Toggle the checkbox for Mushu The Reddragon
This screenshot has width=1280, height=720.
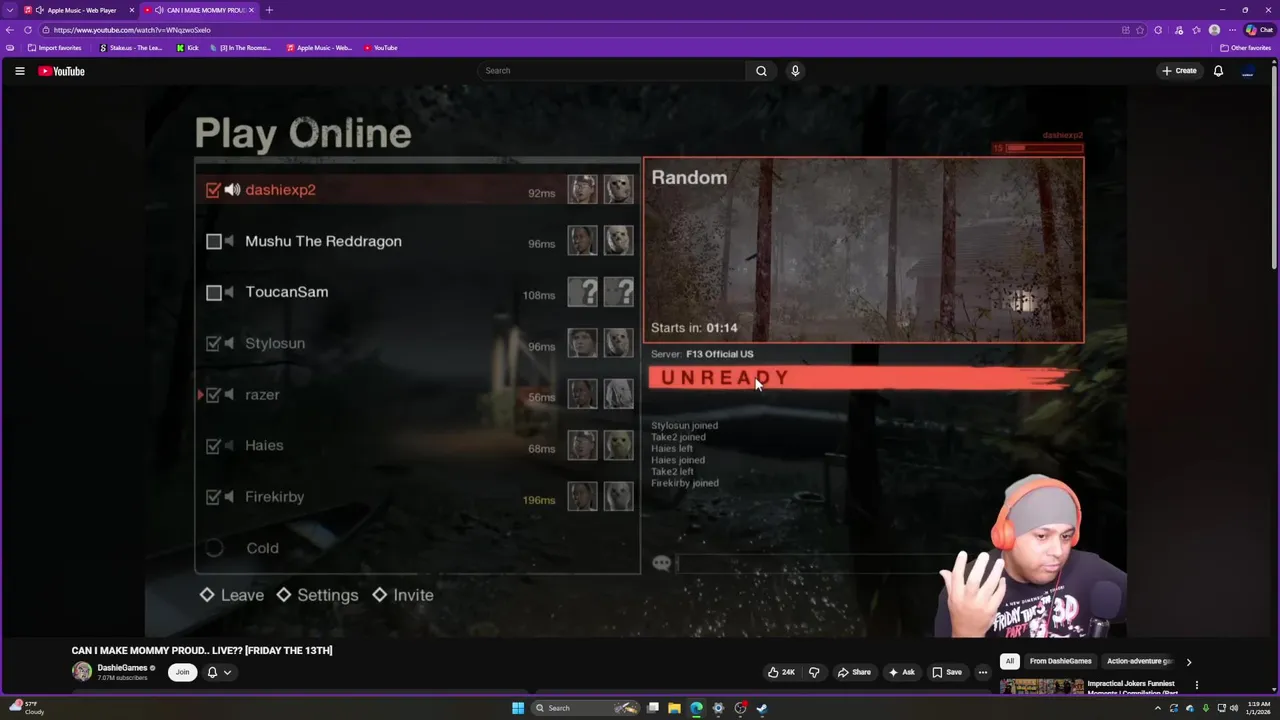[x=213, y=241]
